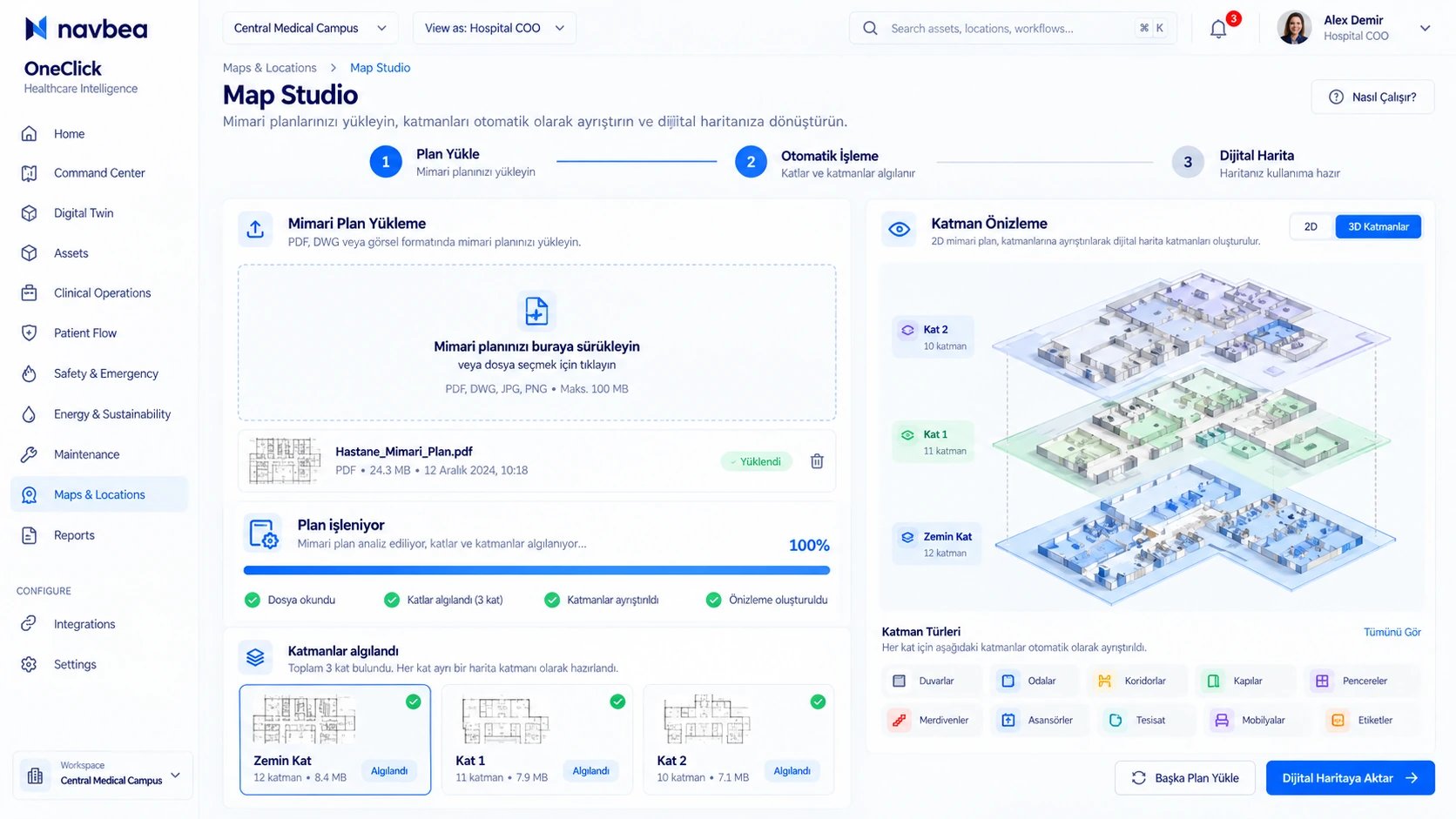Expand Alex Demir user menu chevron
1456x819 pixels.
tap(1425, 29)
